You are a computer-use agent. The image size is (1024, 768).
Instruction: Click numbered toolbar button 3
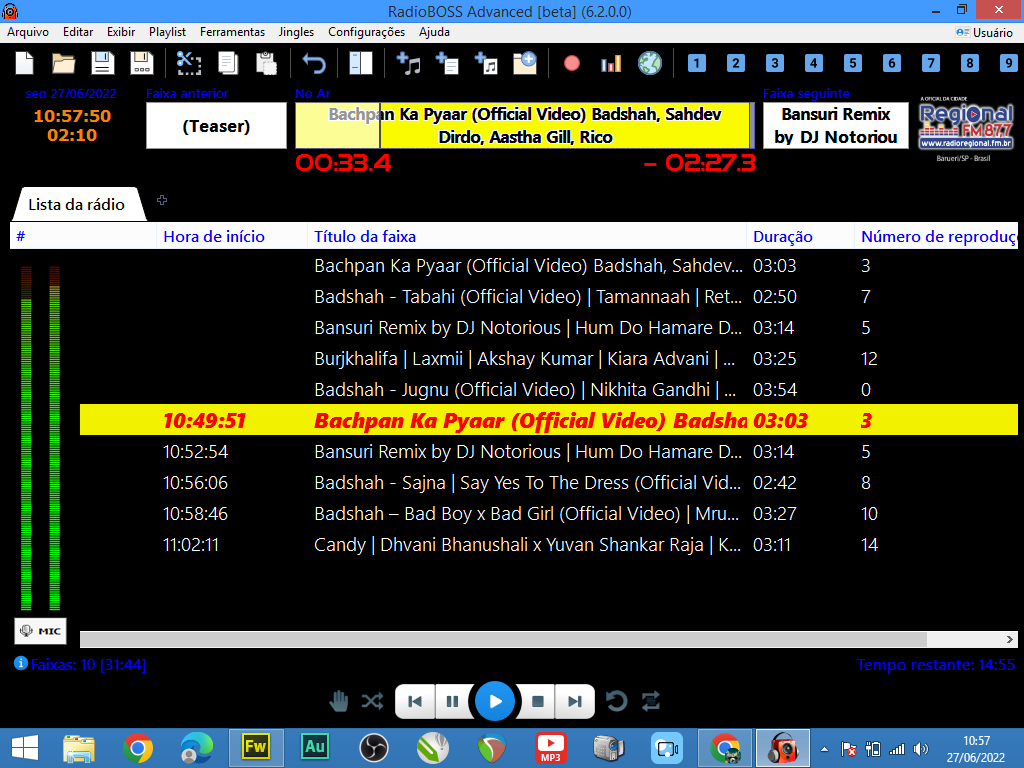coord(775,63)
